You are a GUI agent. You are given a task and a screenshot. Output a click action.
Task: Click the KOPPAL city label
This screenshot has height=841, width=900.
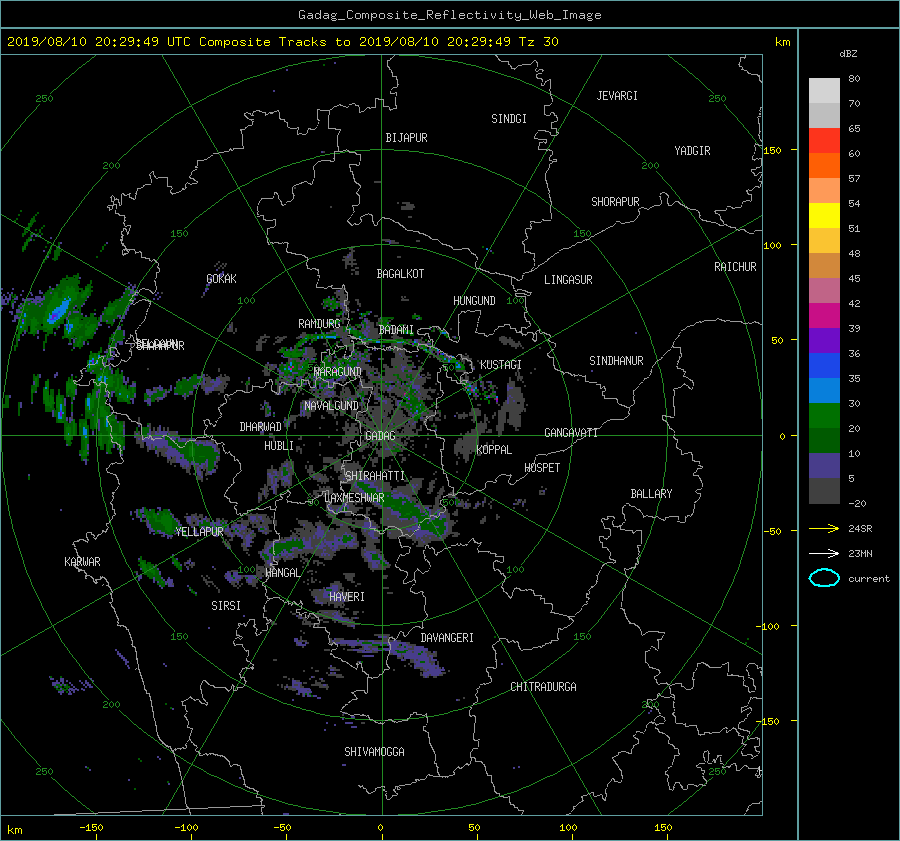[494, 450]
